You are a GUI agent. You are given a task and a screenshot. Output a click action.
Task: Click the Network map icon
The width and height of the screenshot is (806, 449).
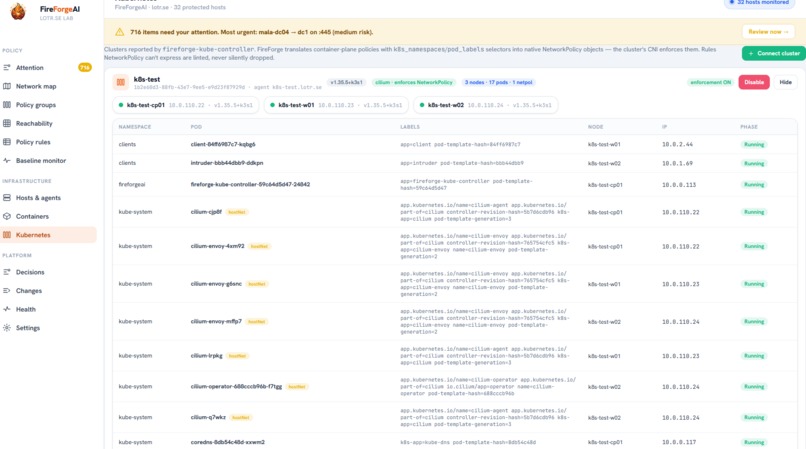pyautogui.click(x=7, y=86)
